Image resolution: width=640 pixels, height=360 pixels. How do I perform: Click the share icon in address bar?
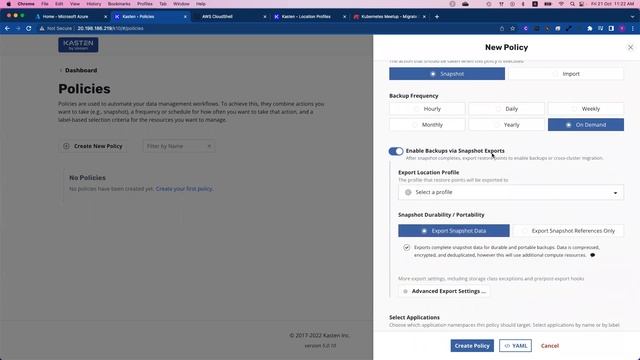pos(502,29)
